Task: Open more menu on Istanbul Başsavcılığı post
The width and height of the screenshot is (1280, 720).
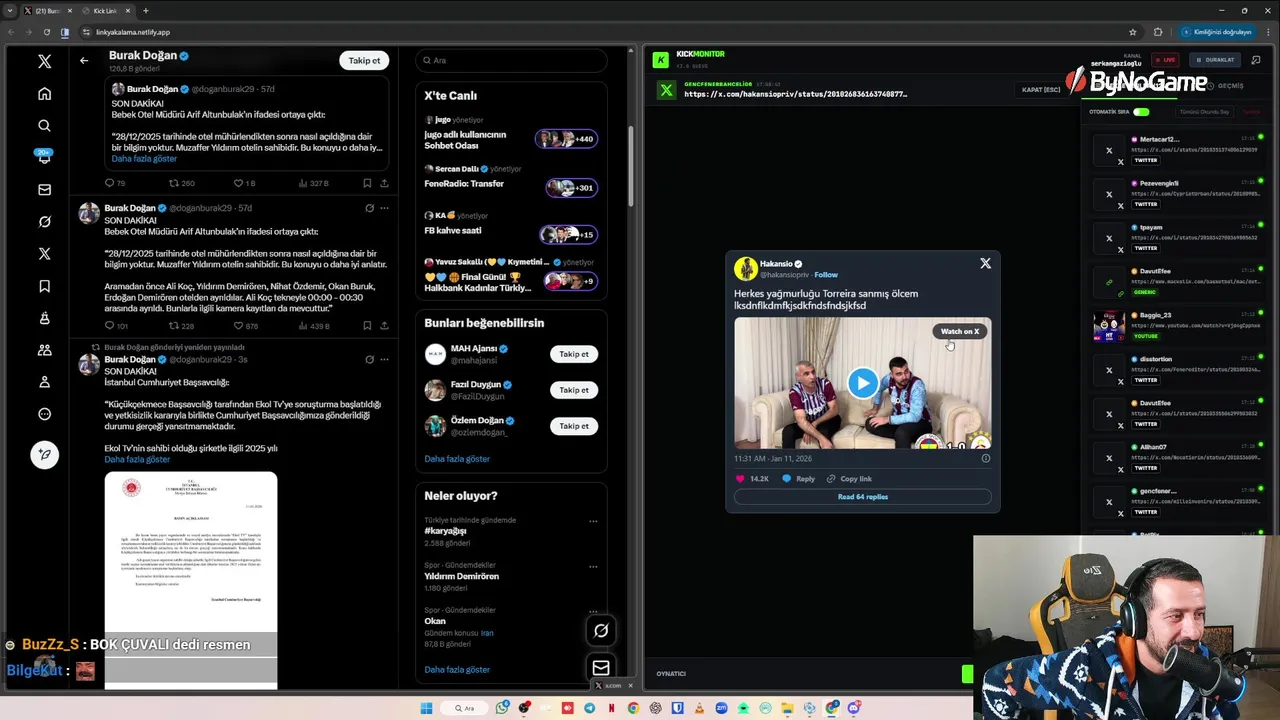Action: (384, 359)
